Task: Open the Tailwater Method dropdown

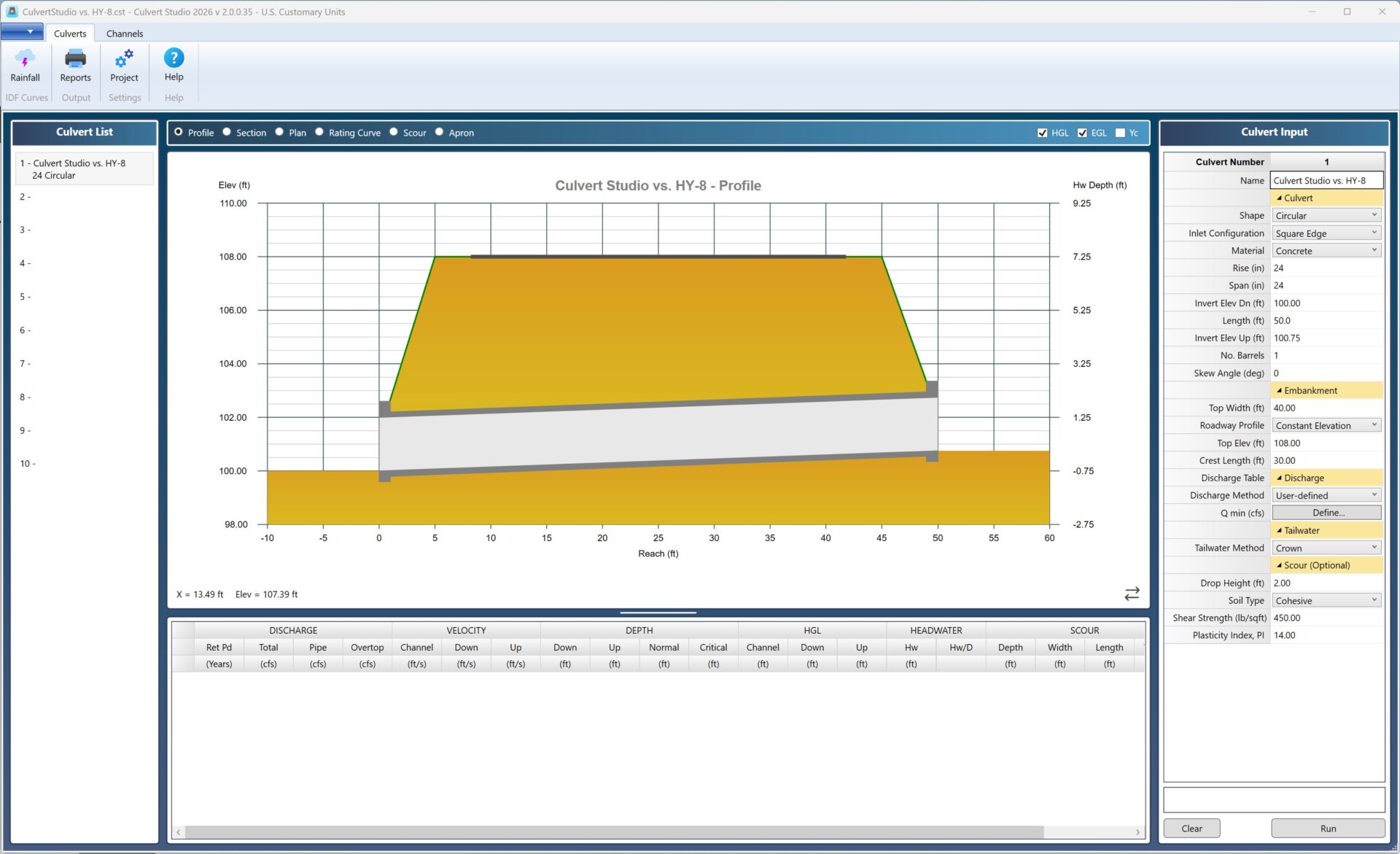Action: [x=1326, y=548]
